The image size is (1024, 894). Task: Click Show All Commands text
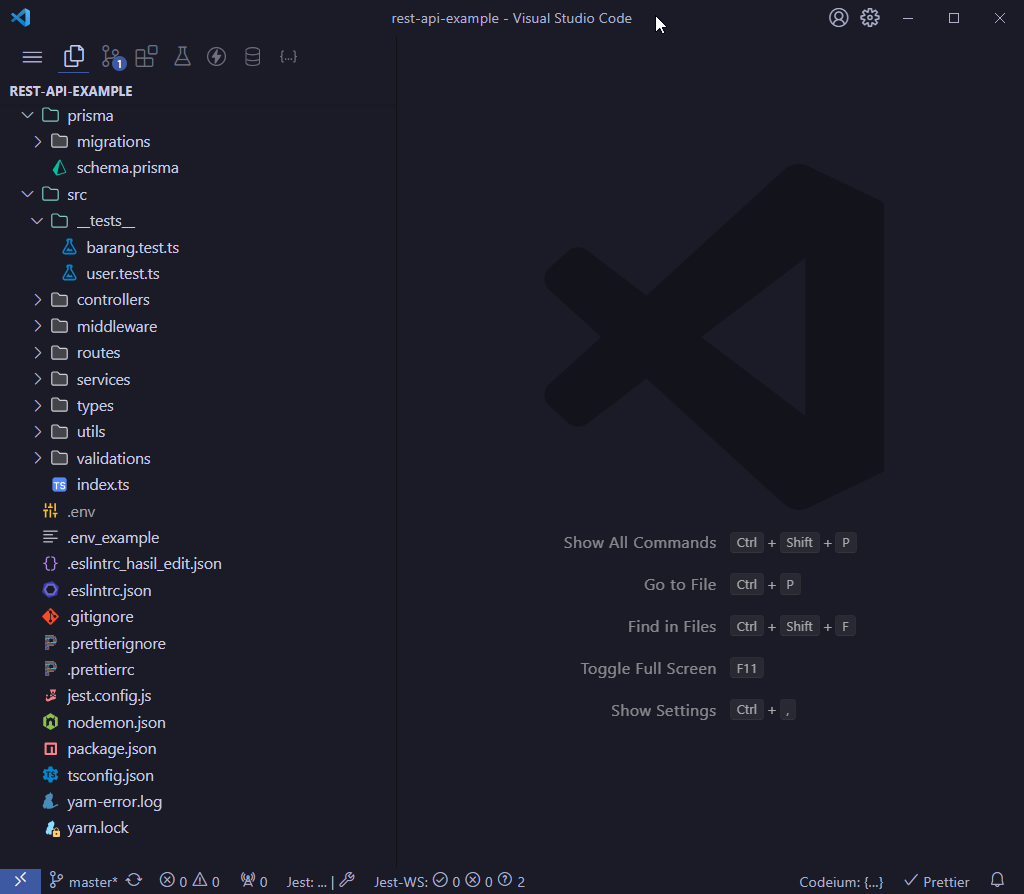[x=640, y=543]
